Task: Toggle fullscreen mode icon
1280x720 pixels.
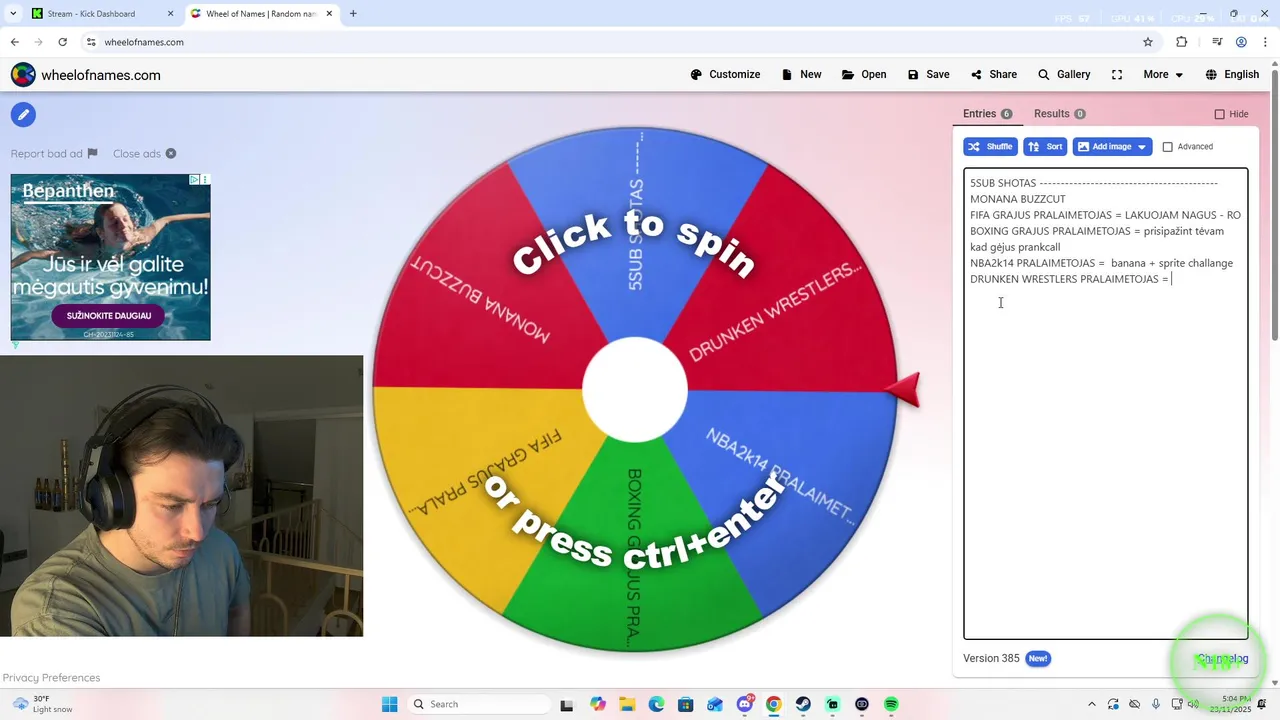Action: (x=1117, y=75)
